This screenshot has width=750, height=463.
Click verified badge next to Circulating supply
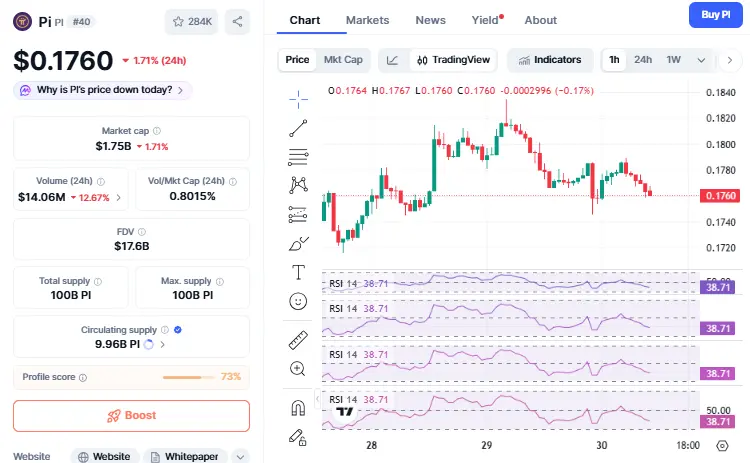click(x=178, y=330)
